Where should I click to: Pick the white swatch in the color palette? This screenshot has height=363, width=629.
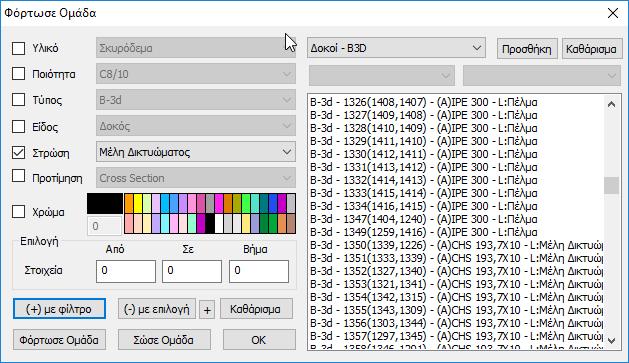[x=219, y=223]
